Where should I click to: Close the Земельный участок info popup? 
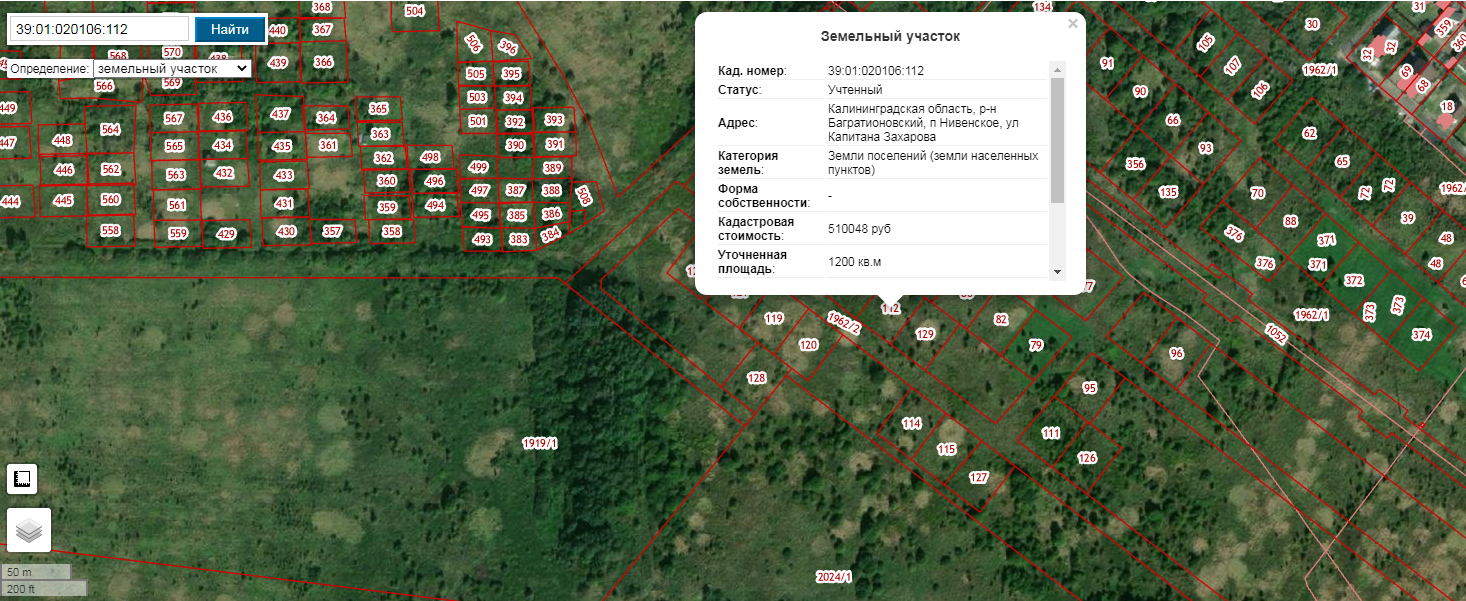[x=1073, y=24]
